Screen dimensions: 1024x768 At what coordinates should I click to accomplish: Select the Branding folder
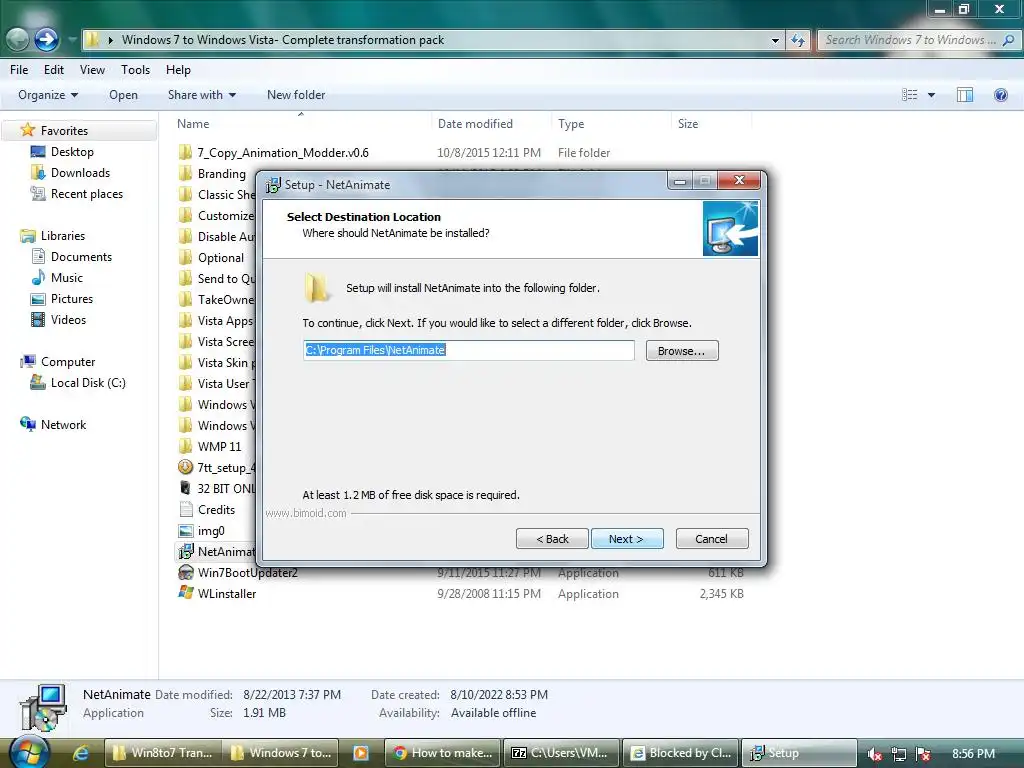coord(221,173)
